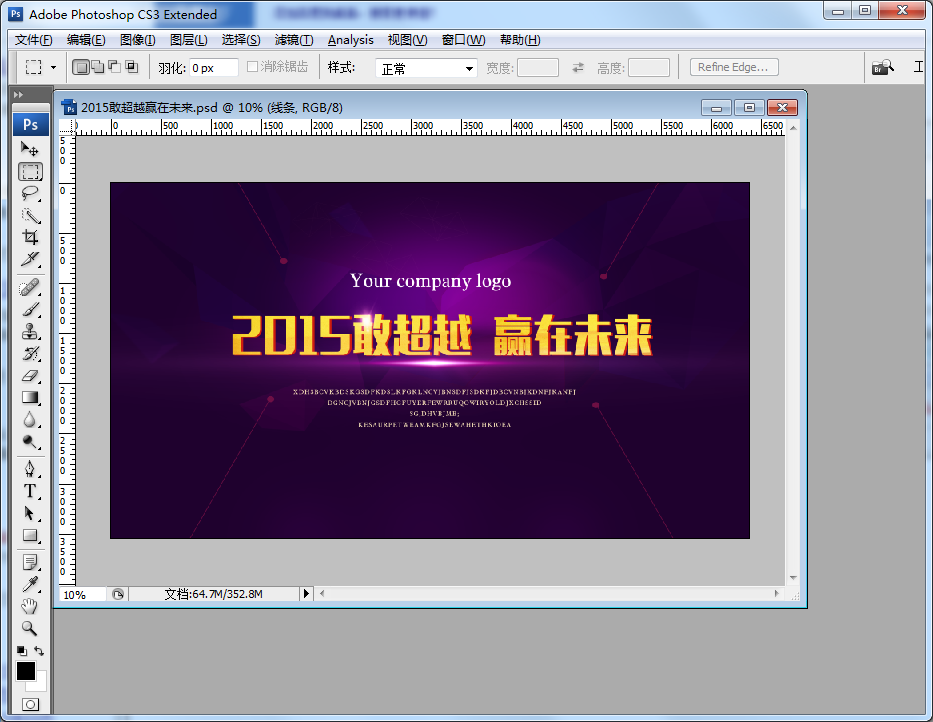Select the Dodge tool

point(30,442)
